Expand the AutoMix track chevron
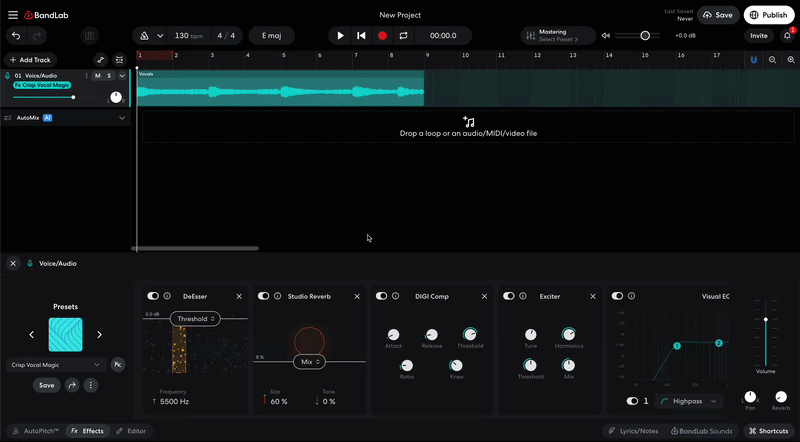Viewport: 800px width, 442px height. click(x=122, y=118)
